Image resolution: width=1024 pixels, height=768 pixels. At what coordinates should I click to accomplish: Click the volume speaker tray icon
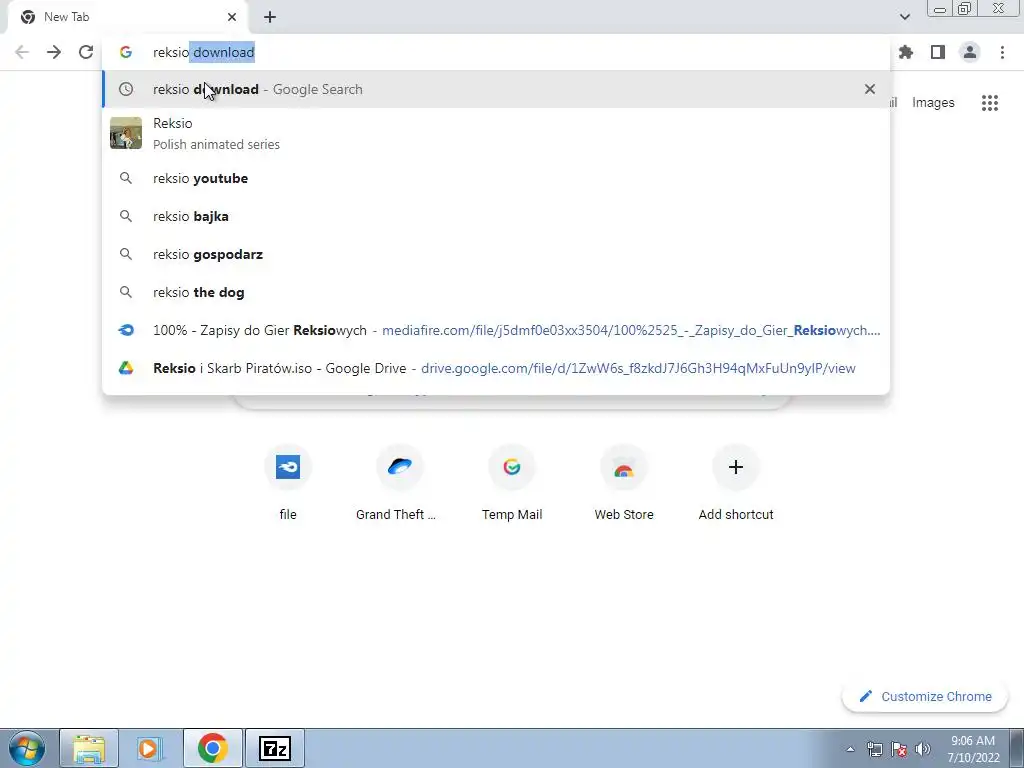pyautogui.click(x=923, y=749)
